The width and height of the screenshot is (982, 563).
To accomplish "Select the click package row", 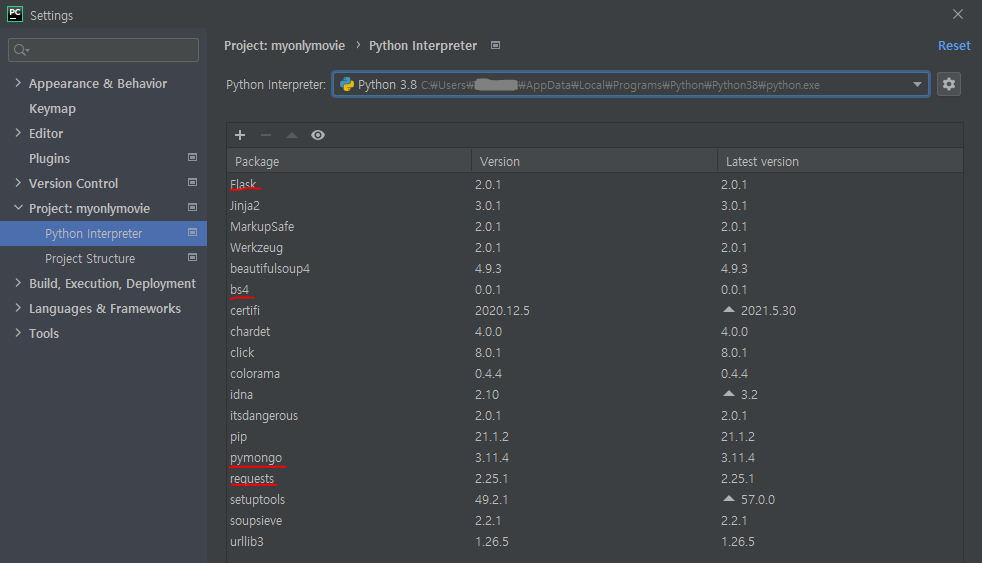I will coord(595,353).
